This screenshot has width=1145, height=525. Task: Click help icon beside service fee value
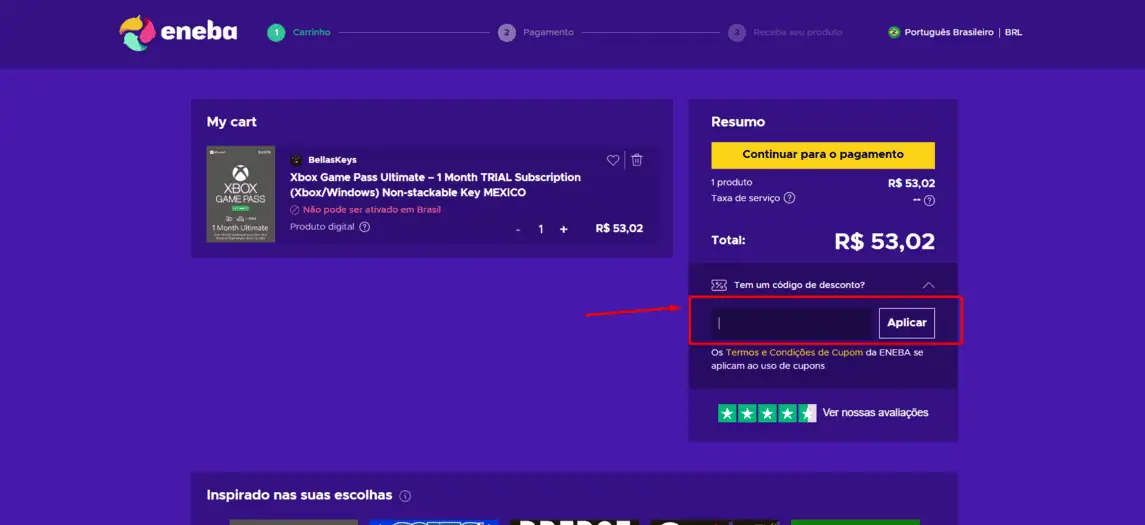tap(930, 200)
